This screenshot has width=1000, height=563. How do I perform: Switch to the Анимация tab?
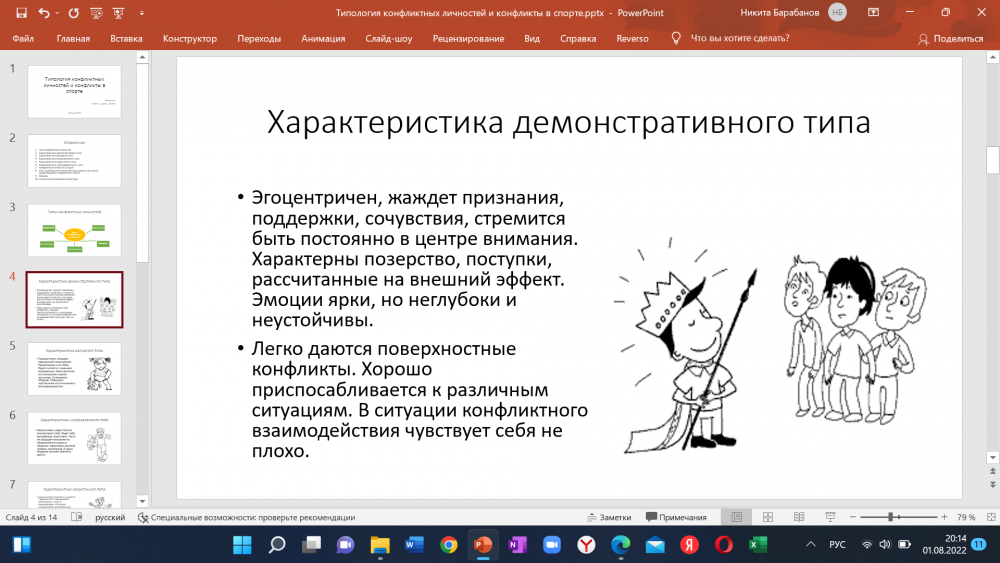[323, 39]
